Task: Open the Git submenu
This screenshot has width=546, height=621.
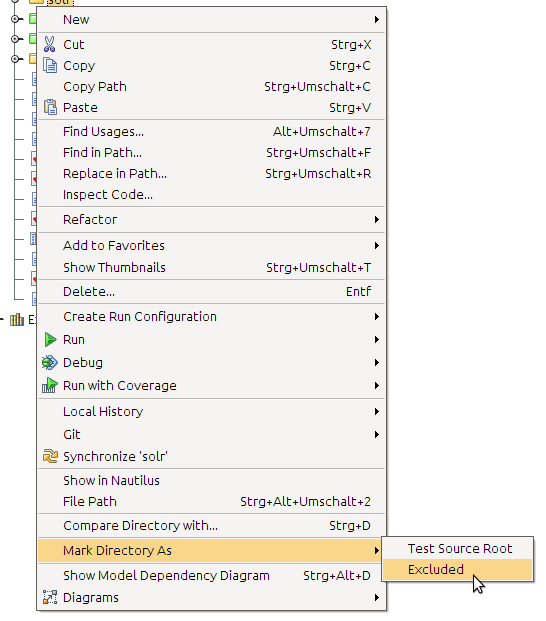Action: 211,434
